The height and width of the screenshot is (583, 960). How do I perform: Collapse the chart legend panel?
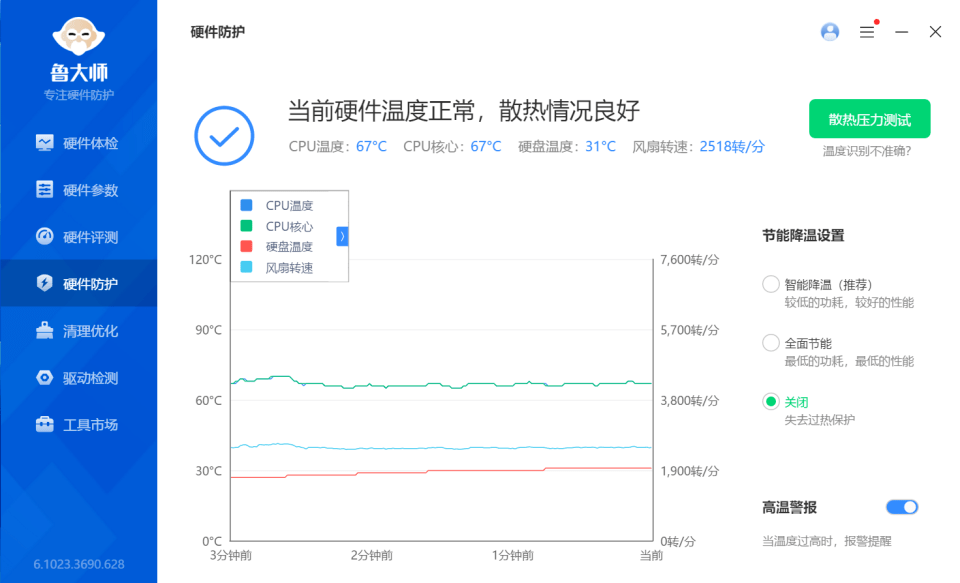pyautogui.click(x=341, y=236)
